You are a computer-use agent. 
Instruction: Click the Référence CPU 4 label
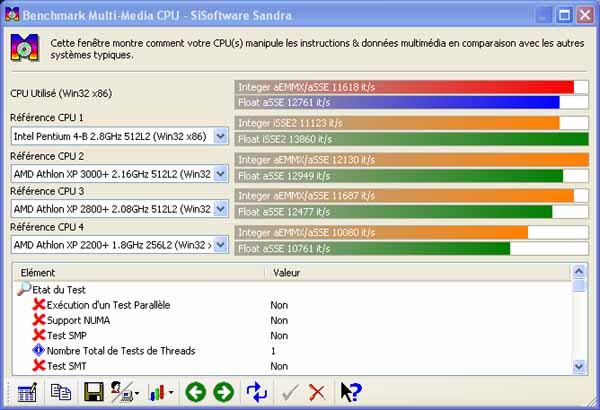47,227
